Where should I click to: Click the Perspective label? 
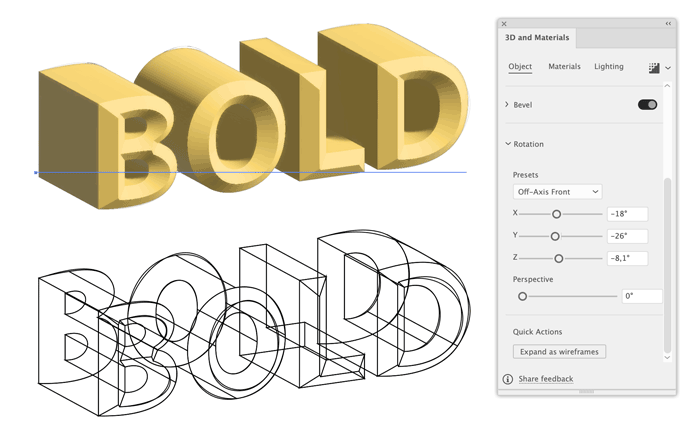pos(533,279)
